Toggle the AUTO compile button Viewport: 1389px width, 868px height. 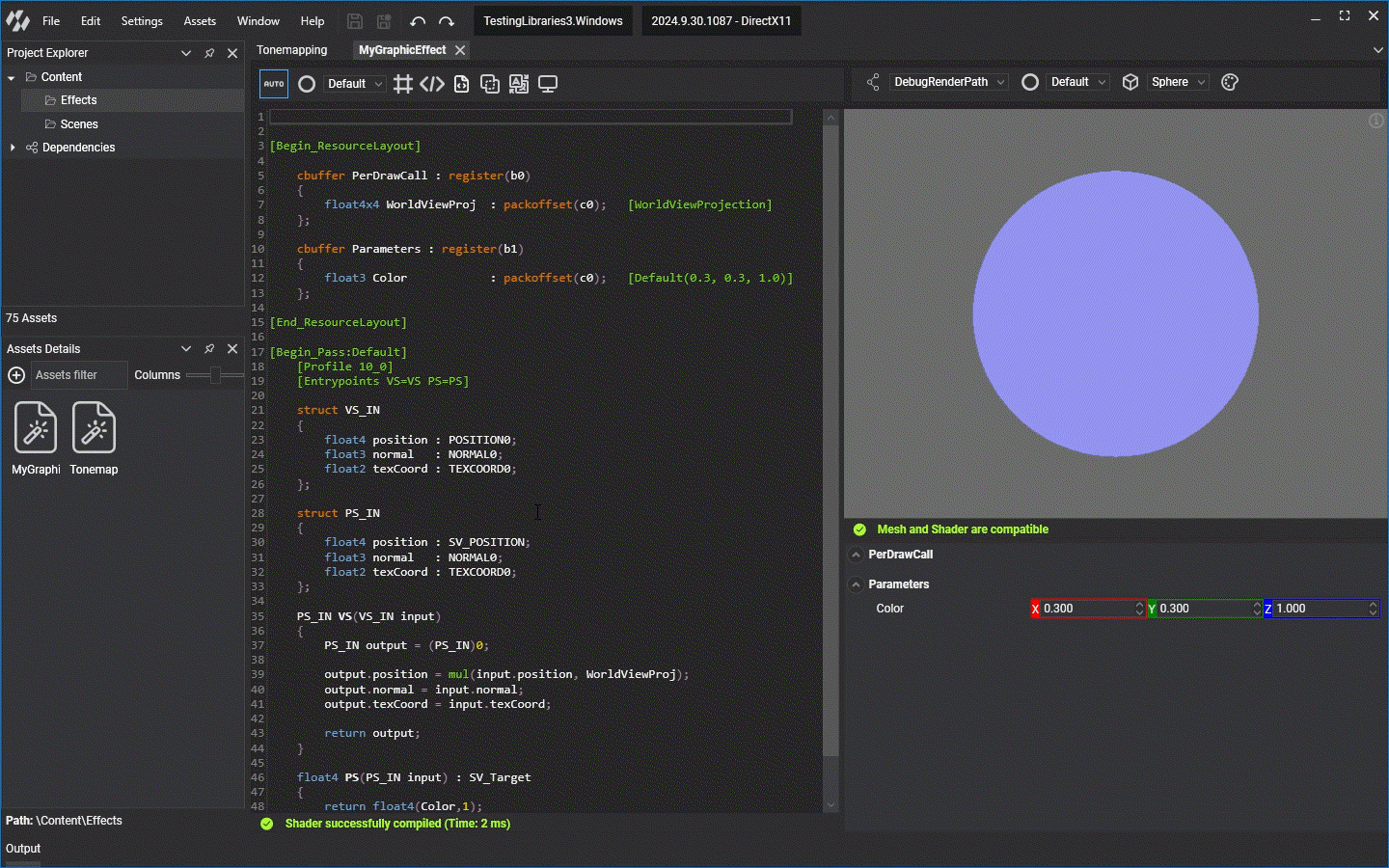coord(274,84)
